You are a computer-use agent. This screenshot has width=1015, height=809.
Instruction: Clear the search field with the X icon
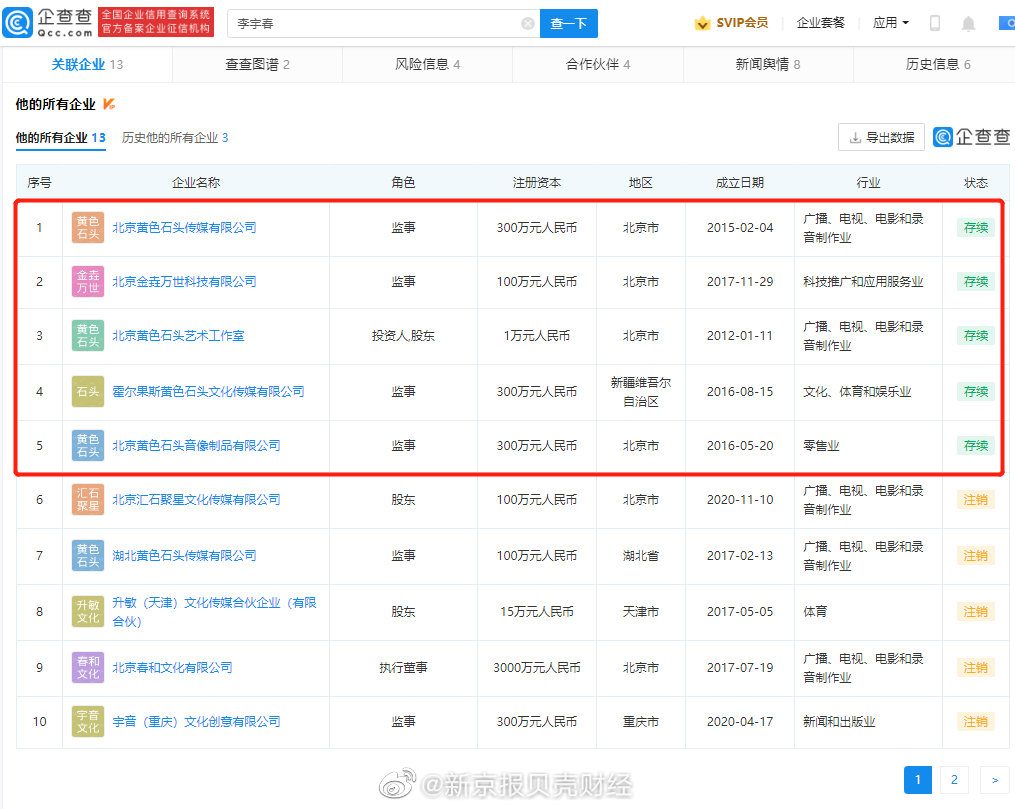(528, 24)
